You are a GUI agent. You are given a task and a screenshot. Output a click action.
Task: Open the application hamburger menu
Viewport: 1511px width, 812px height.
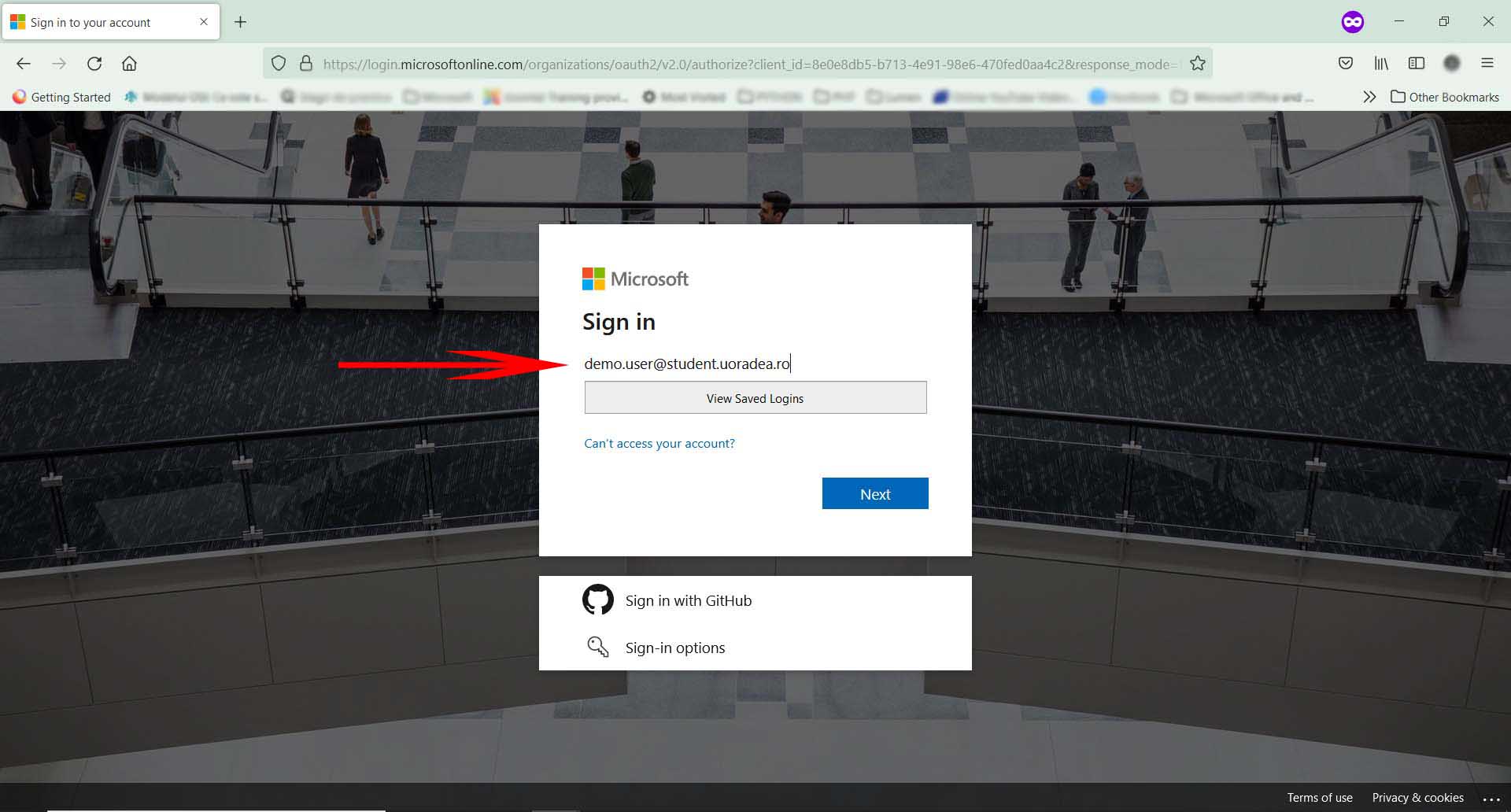click(1487, 64)
